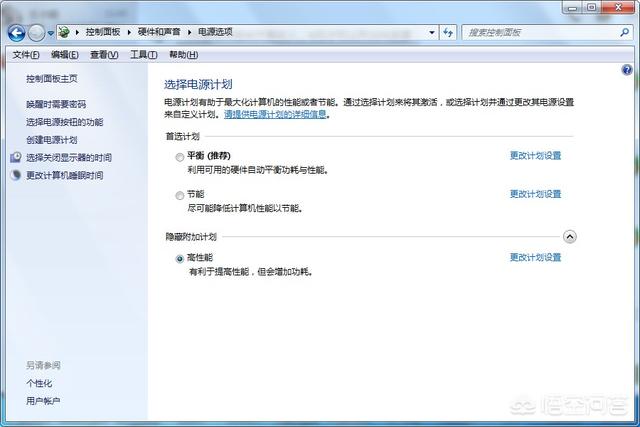
Task: Click the Control Panel icon in address bar
Action: tap(64, 32)
